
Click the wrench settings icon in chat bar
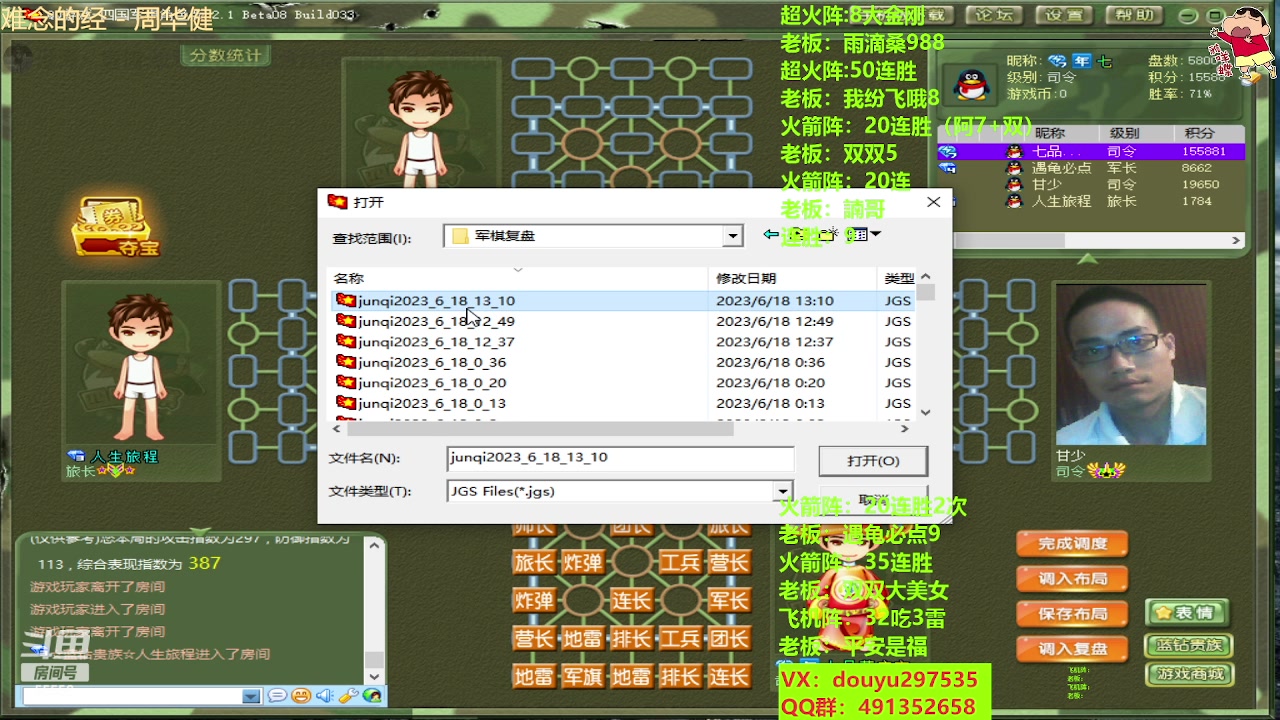(x=348, y=695)
